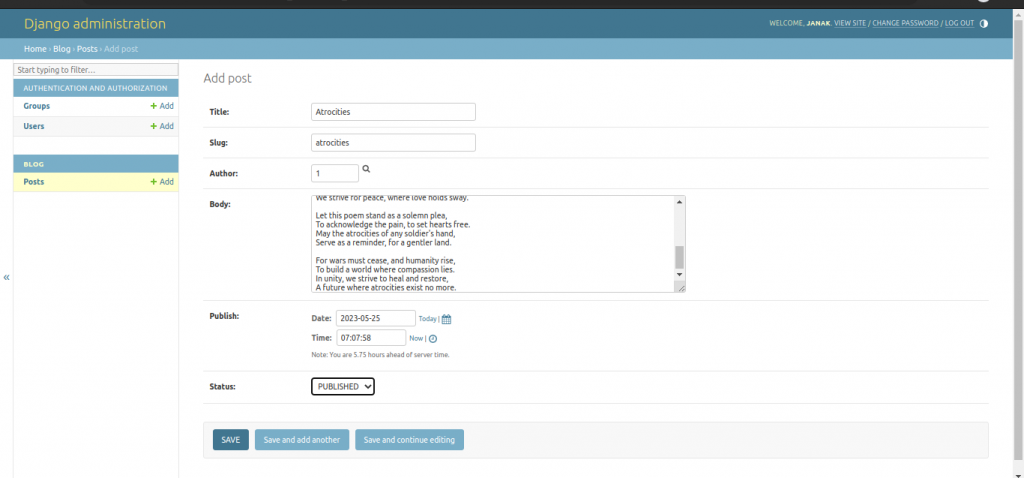1024x478 pixels.
Task: Add a new User via the Add link
Action: pos(162,126)
